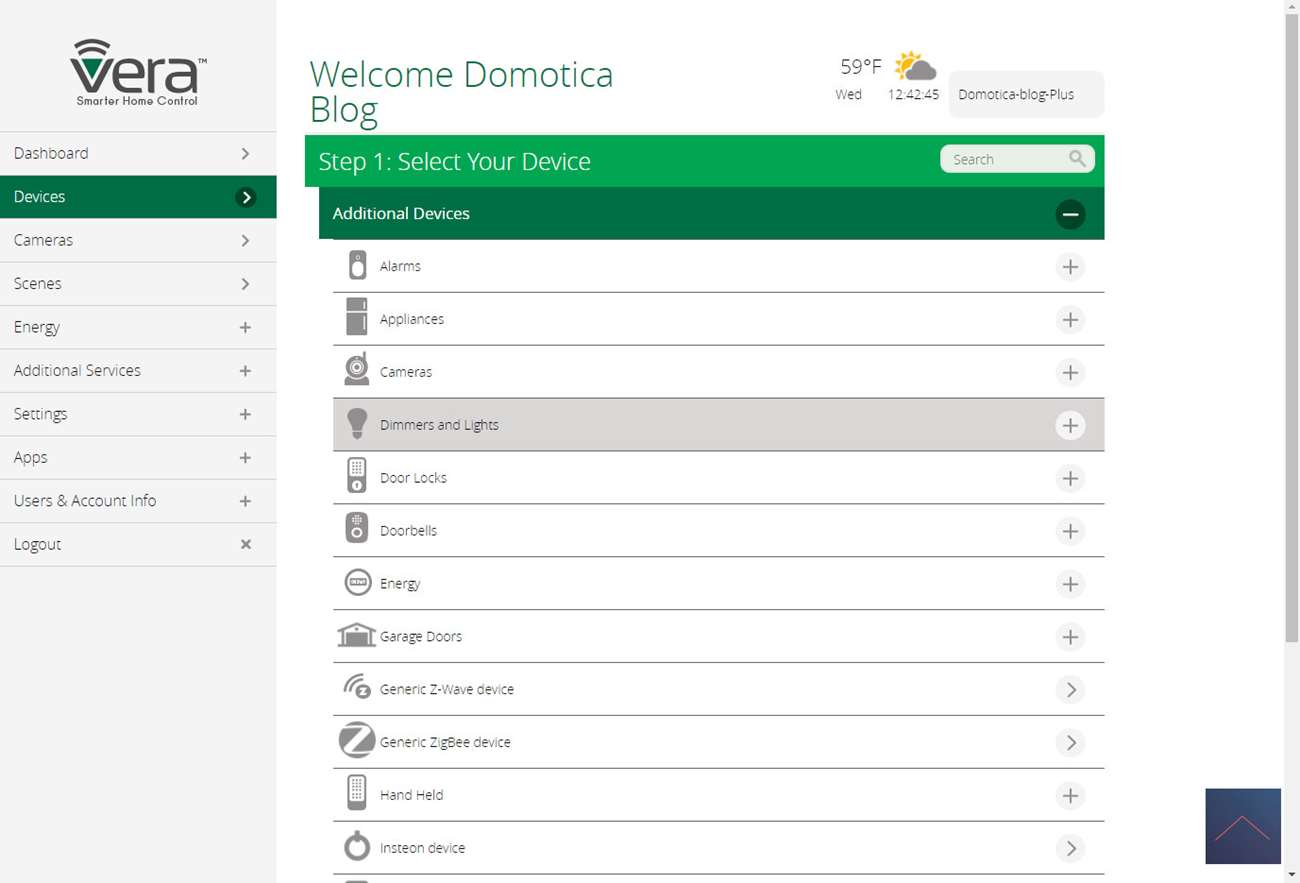Open the Generic Z-Wave device arrow

(1069, 690)
